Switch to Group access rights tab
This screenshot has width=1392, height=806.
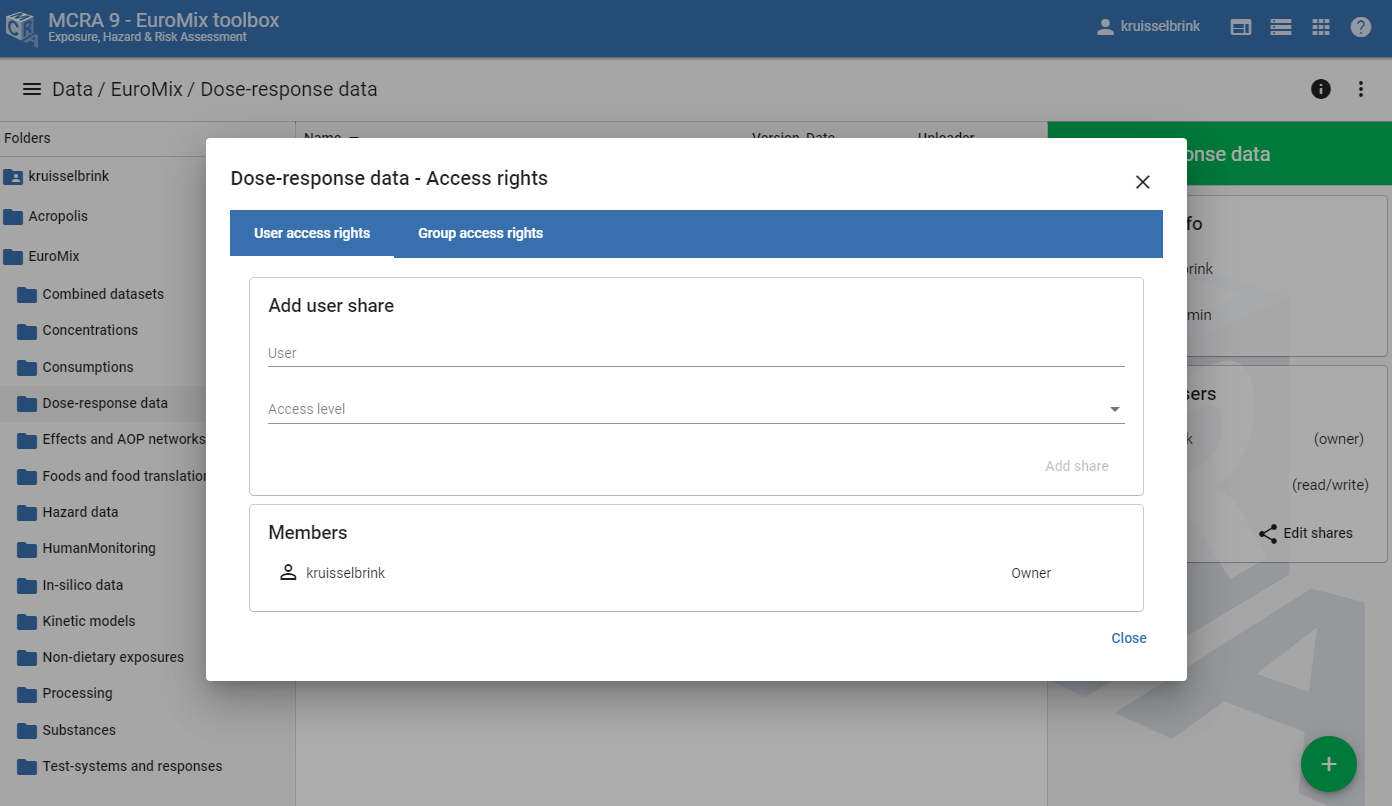(x=480, y=234)
